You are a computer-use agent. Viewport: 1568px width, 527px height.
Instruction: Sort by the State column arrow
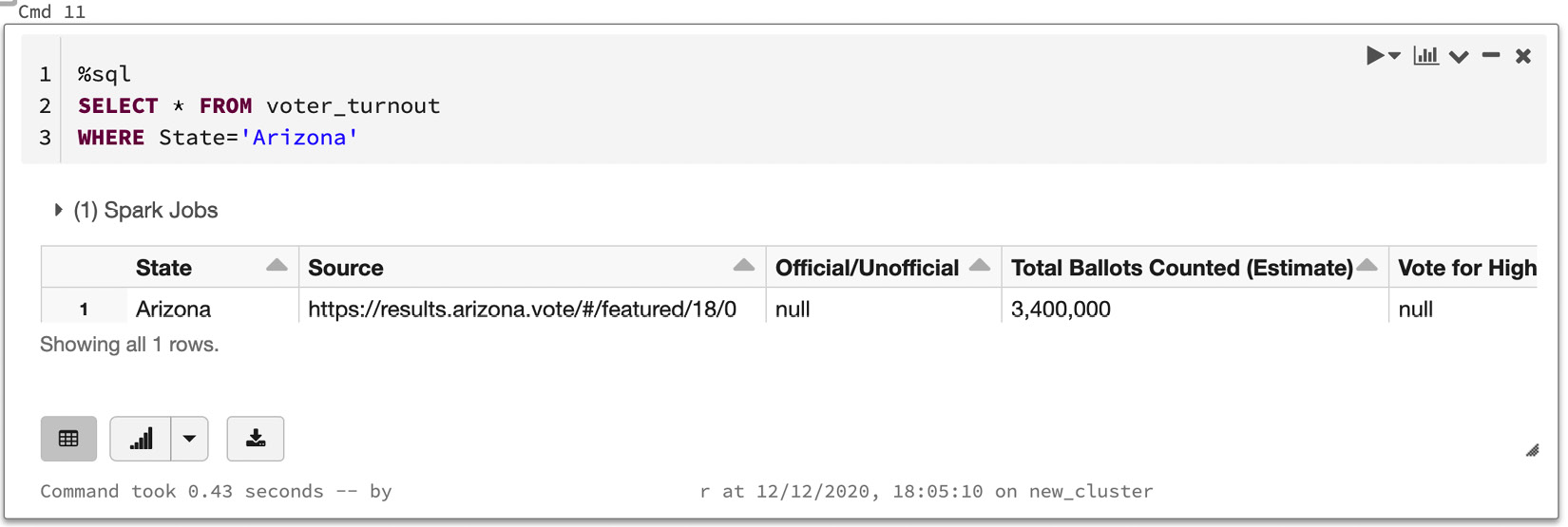click(277, 265)
